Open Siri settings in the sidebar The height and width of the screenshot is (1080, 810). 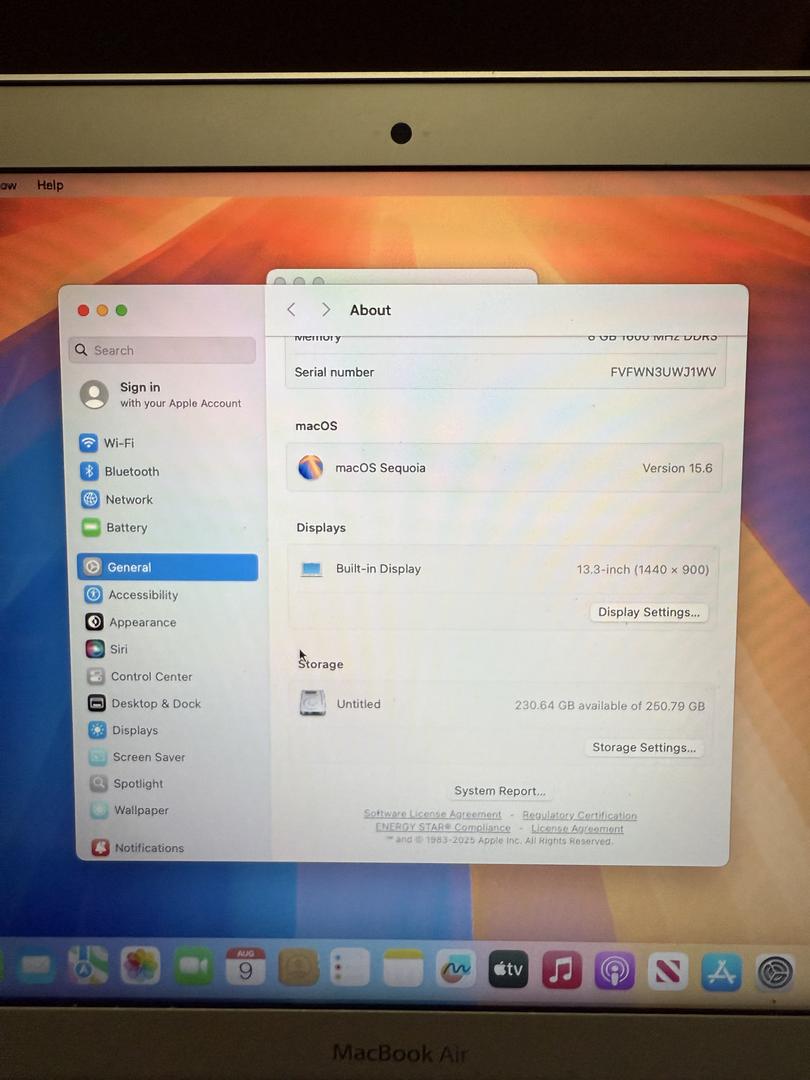click(107, 649)
